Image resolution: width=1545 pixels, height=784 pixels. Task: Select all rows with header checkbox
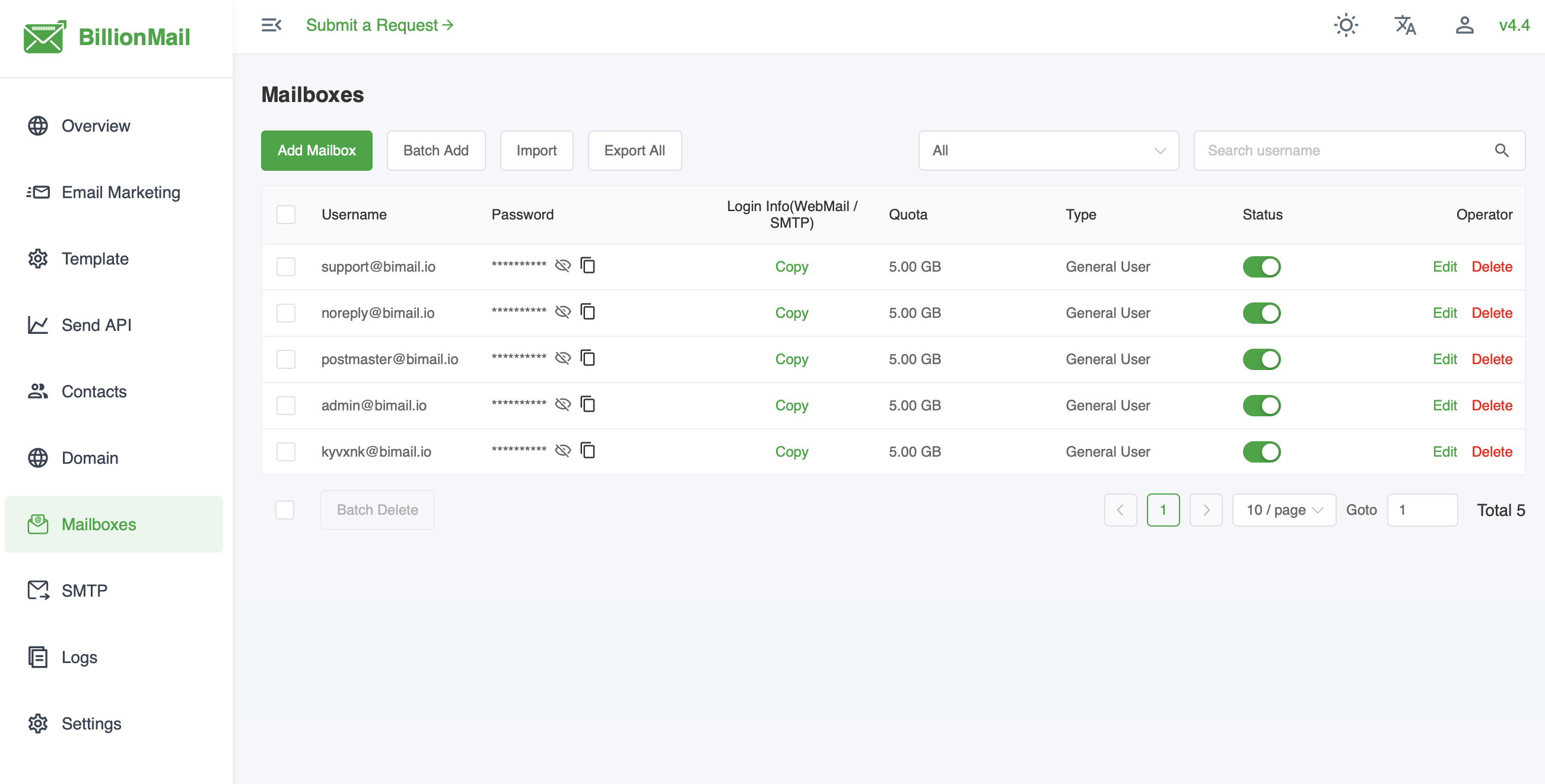click(x=286, y=215)
